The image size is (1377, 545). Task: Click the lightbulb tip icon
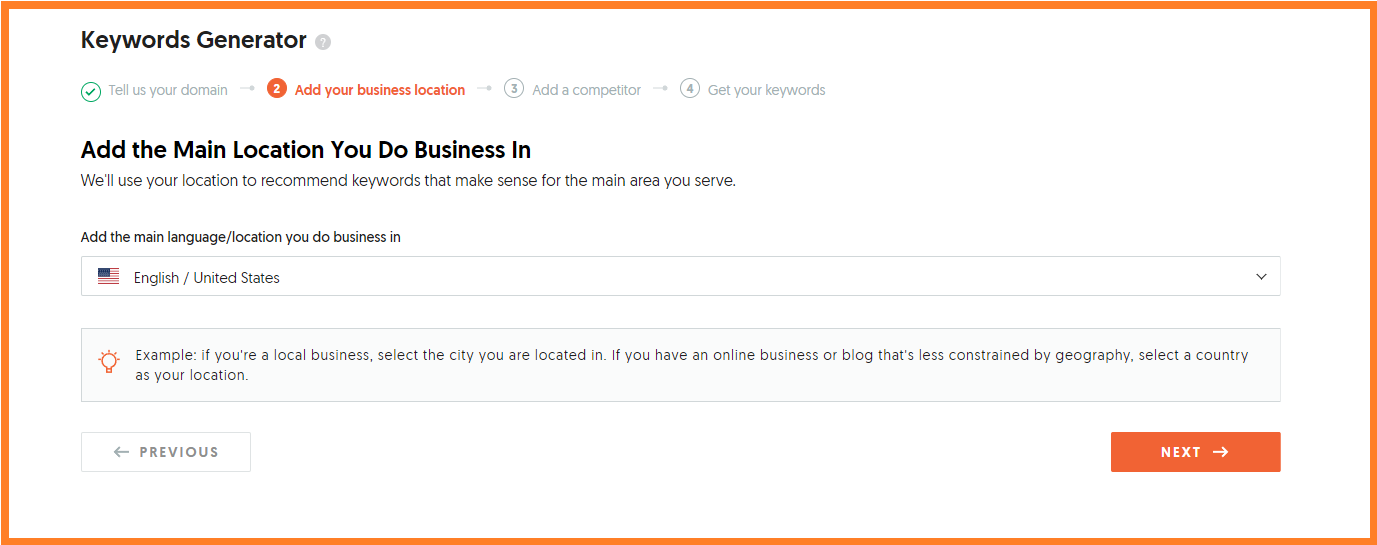click(108, 362)
